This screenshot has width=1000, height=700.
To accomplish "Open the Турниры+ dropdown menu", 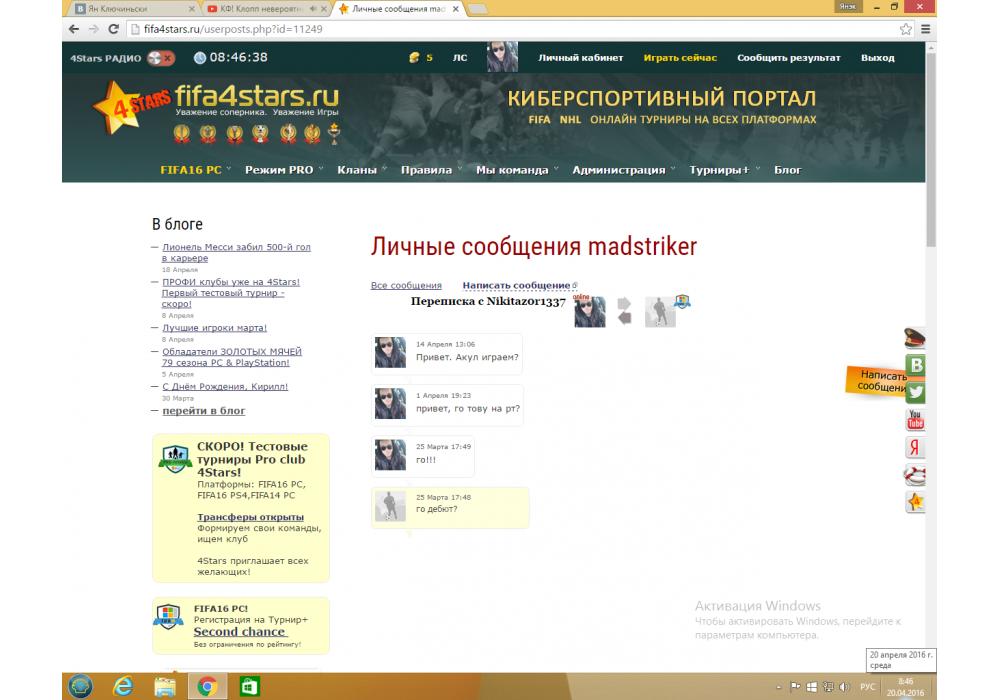I will pyautogui.click(x=724, y=170).
